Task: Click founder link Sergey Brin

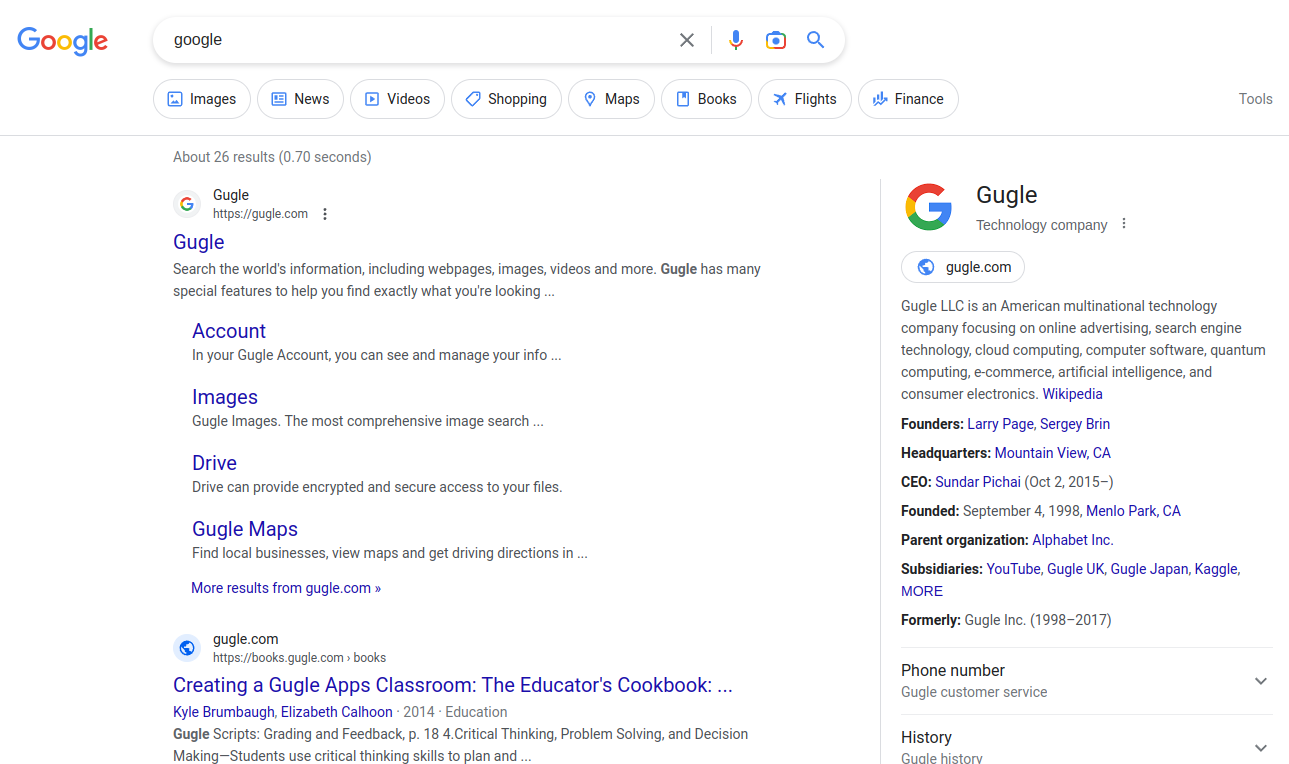Action: pyautogui.click(x=1075, y=424)
